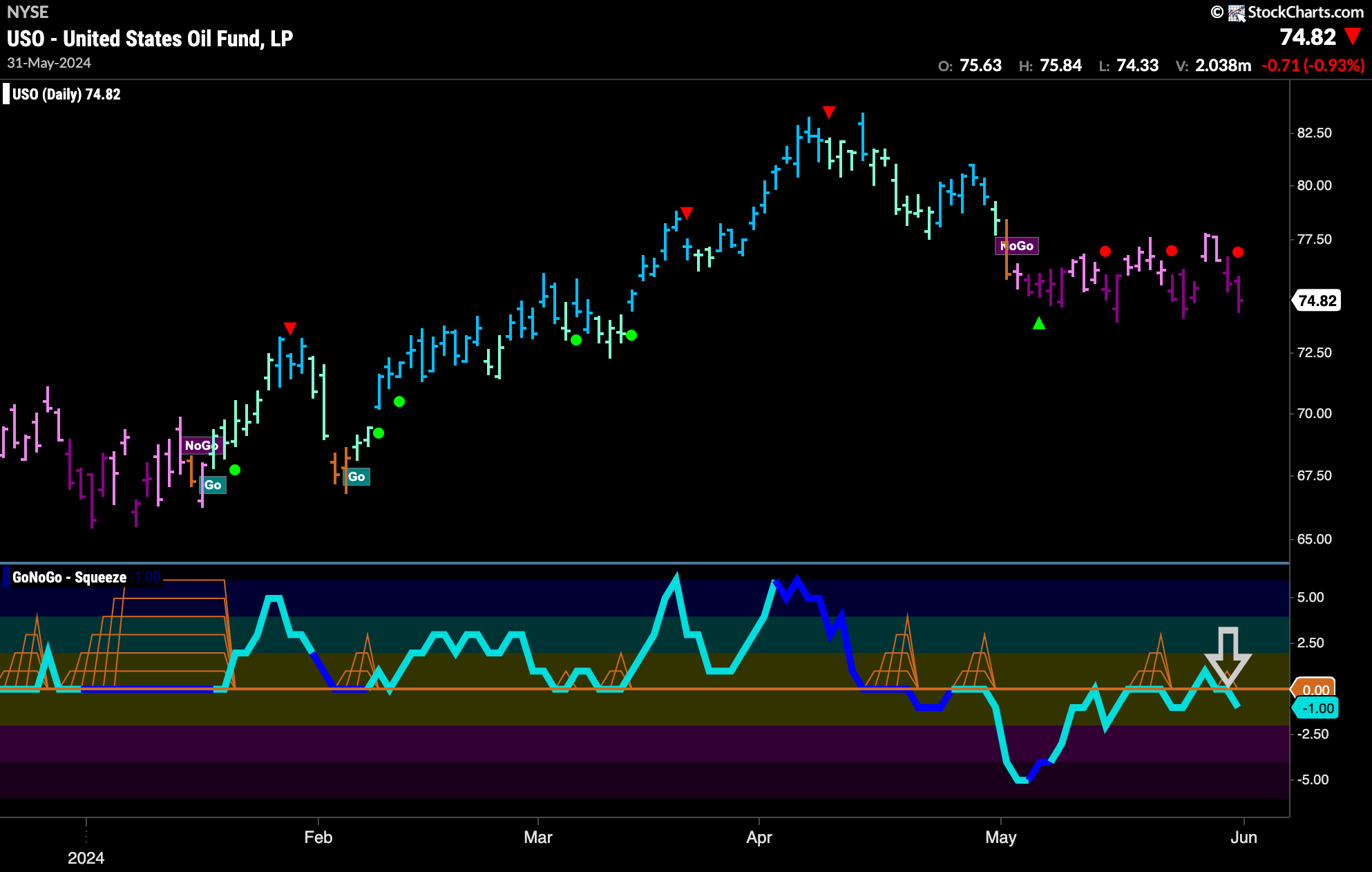The width and height of the screenshot is (1372, 872).
Task: Click the 82.50 price axis label
Action: (1314, 133)
